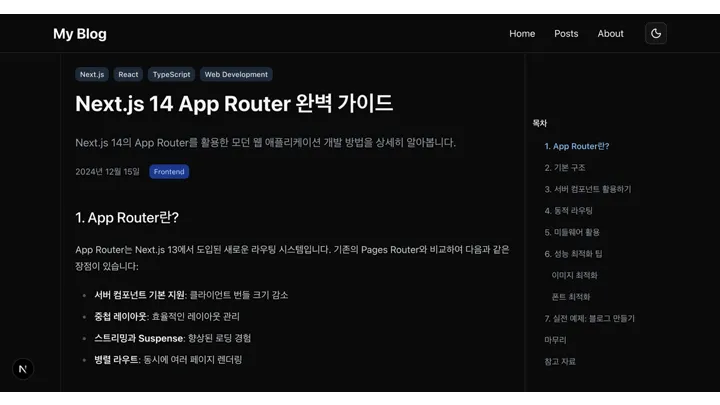The image size is (720, 405).
Task: Select the Web Development tag
Action: click(x=236, y=74)
